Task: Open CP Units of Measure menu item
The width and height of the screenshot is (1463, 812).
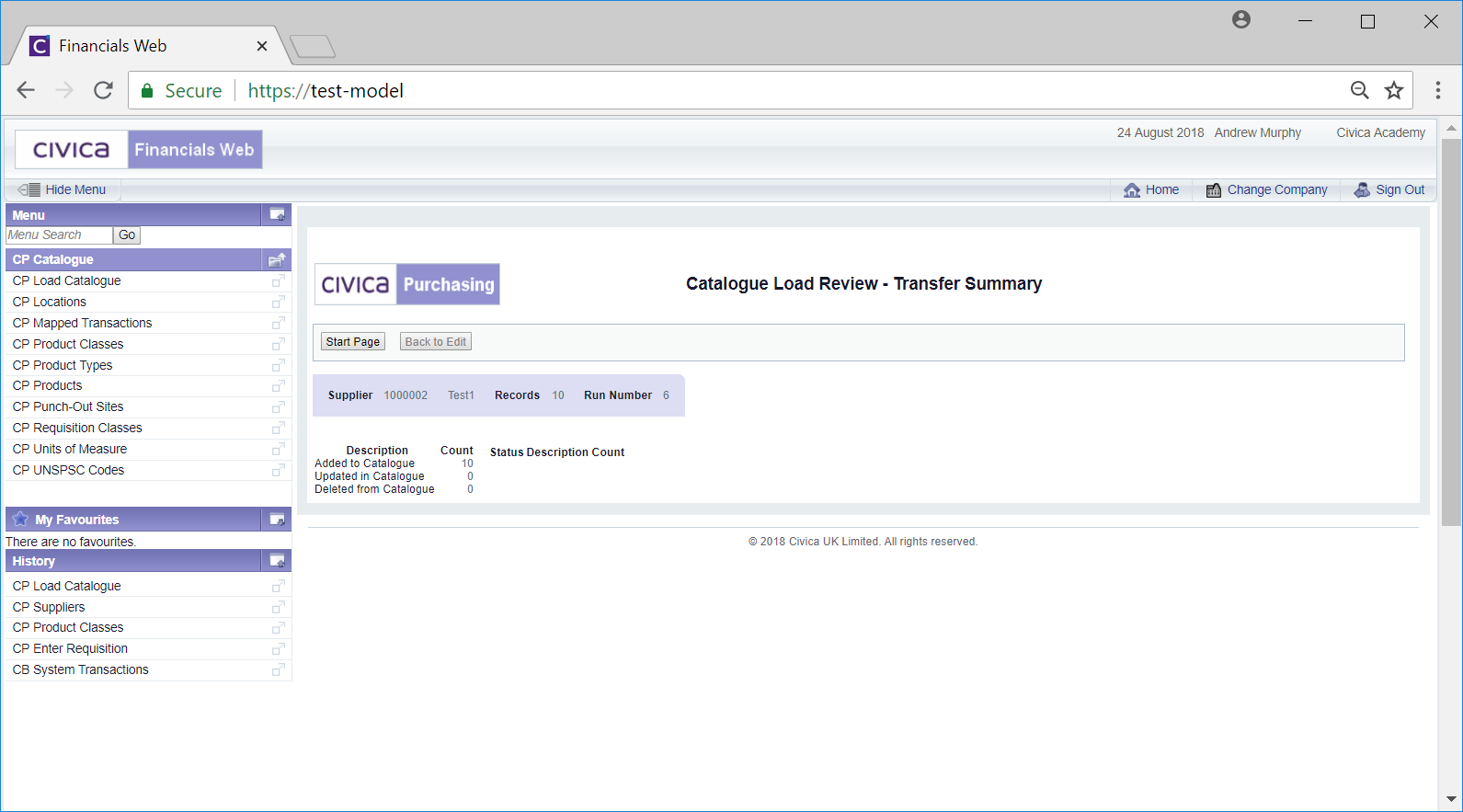Action: tap(70, 449)
